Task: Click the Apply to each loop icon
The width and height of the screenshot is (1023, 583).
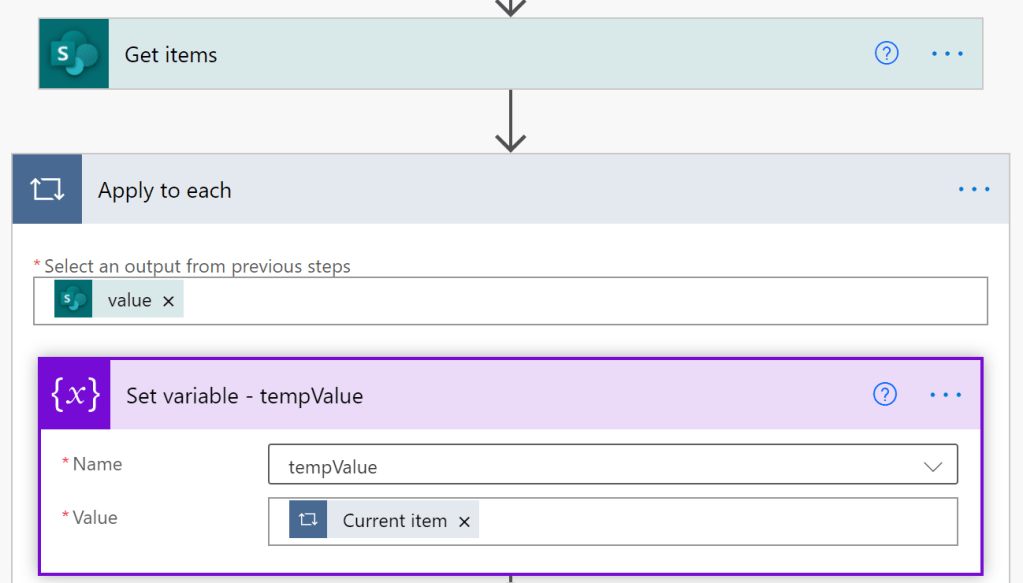Action: coord(47,189)
